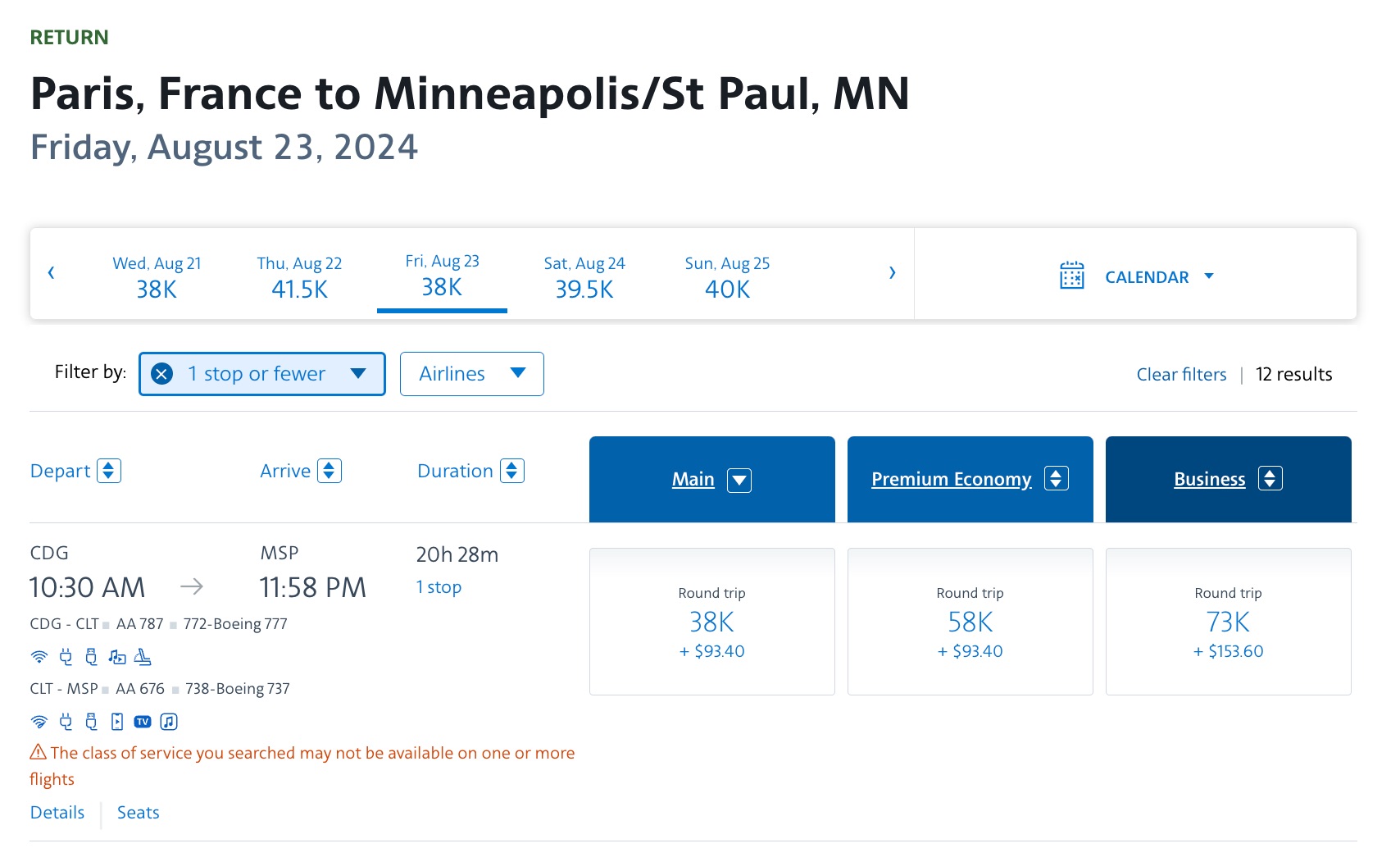Expand the Main fare class dropdown
Viewport: 1400px width, 848px height.
pyautogui.click(x=739, y=480)
